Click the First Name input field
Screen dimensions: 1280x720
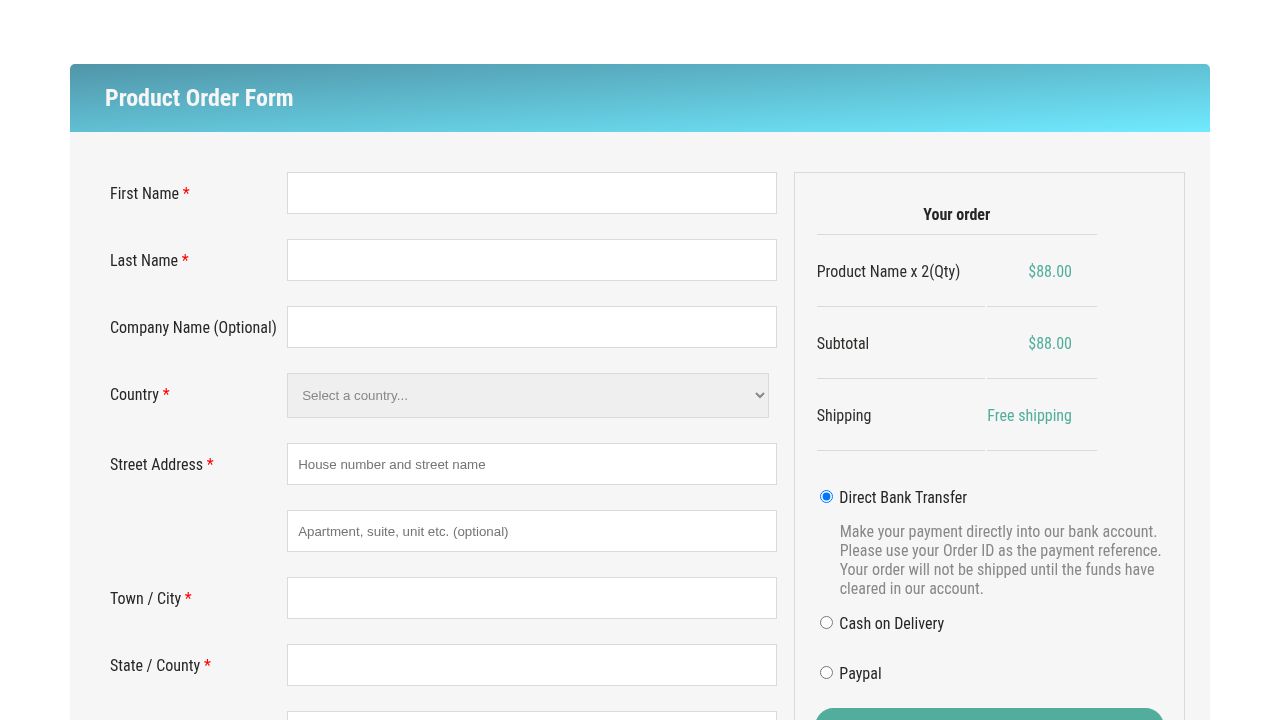coord(531,193)
